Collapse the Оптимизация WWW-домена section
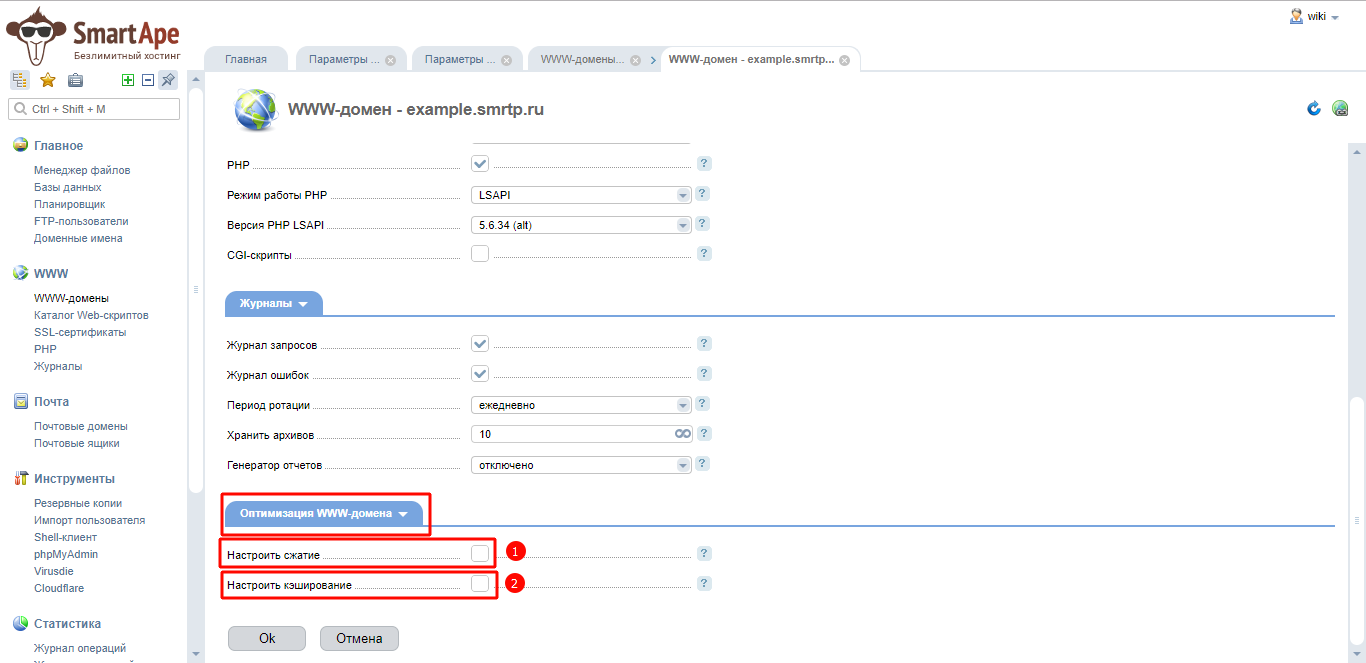The height and width of the screenshot is (663, 1366). click(324, 514)
